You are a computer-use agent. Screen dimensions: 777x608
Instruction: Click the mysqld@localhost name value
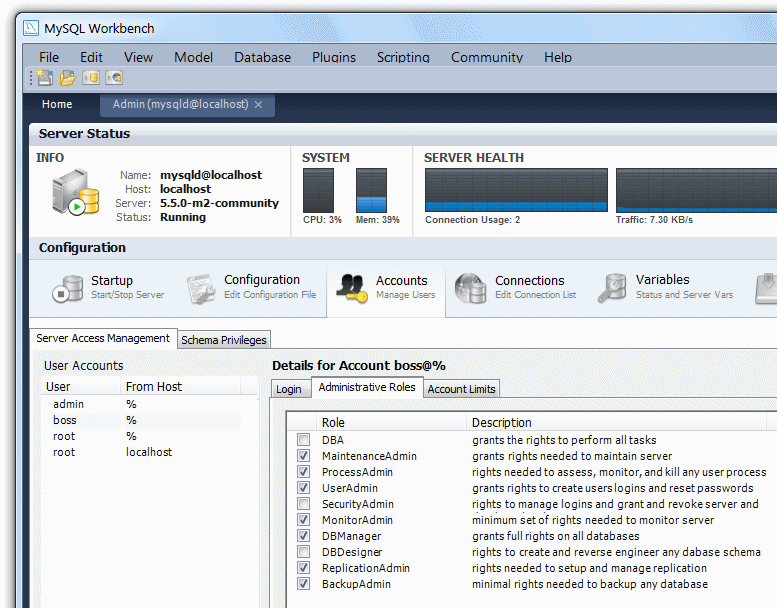[x=211, y=175]
